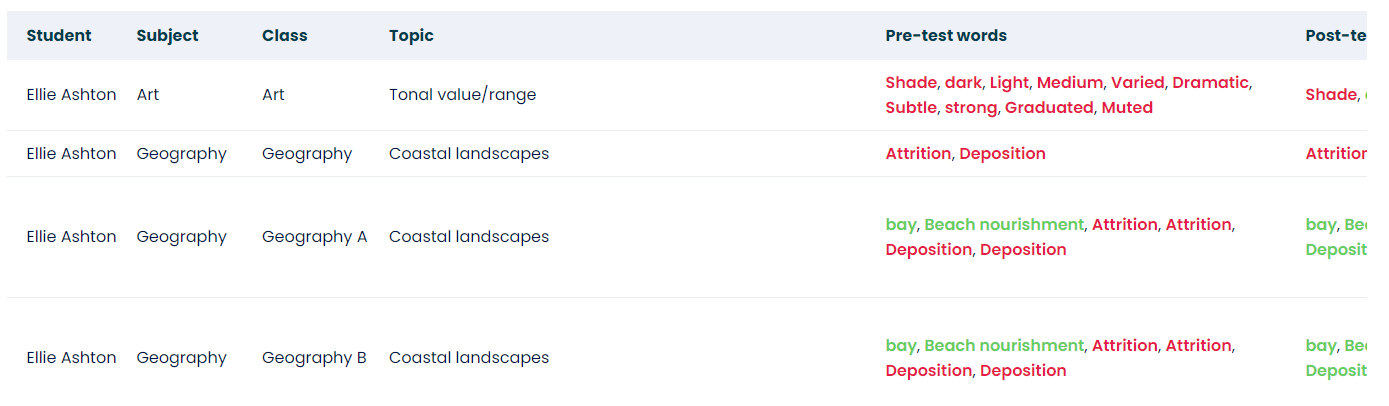The image size is (1389, 406).
Task: Click the Topic column header
Action: pos(411,36)
